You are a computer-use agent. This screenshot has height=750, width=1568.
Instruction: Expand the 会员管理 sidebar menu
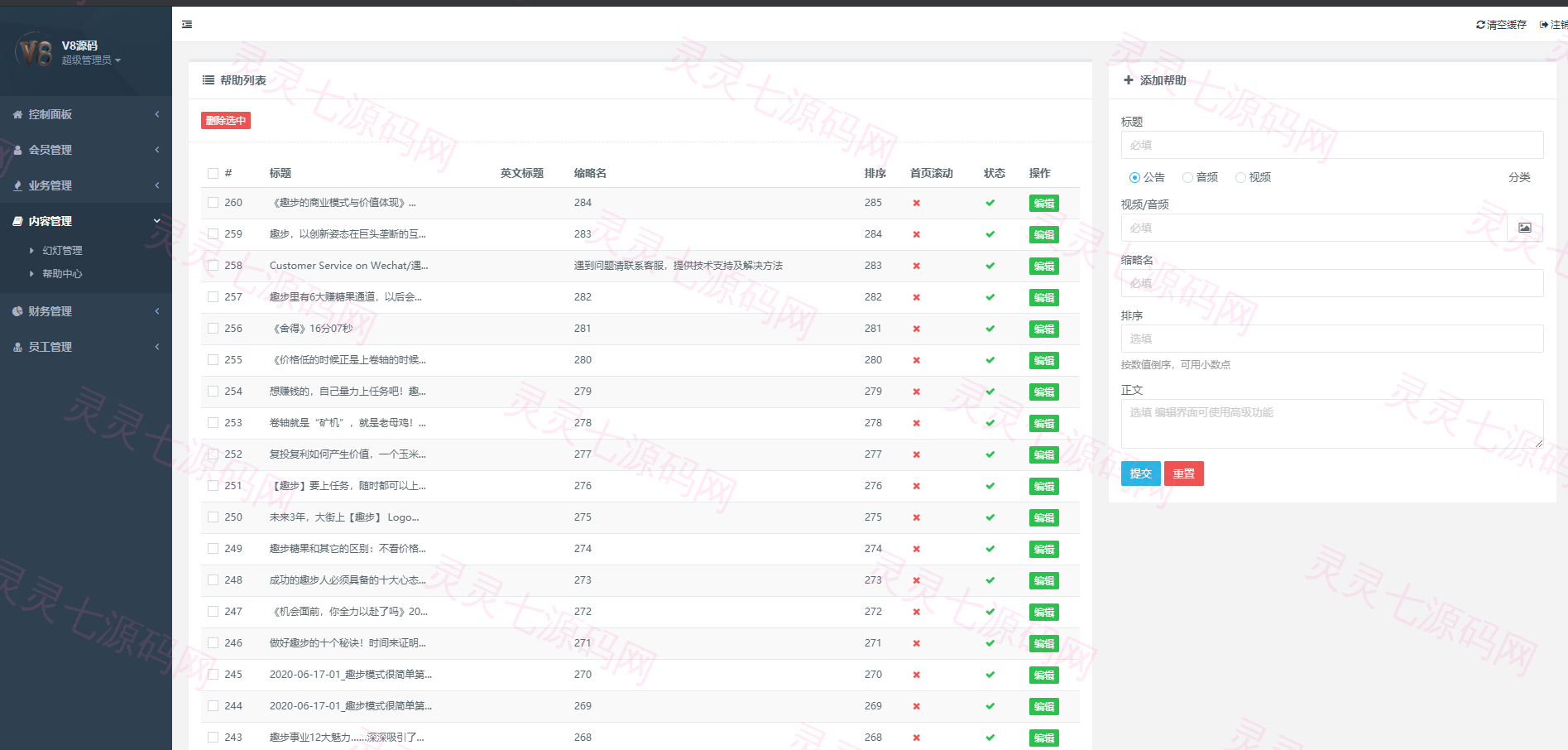click(x=86, y=150)
